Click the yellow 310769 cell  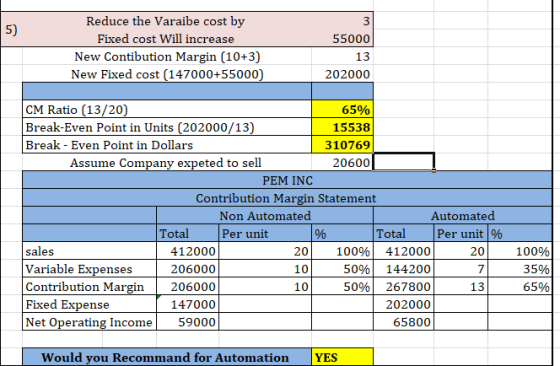coord(342,145)
